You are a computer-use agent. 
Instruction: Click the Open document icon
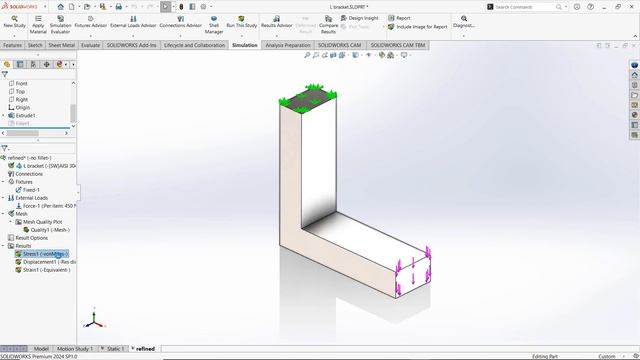pos(87,7)
